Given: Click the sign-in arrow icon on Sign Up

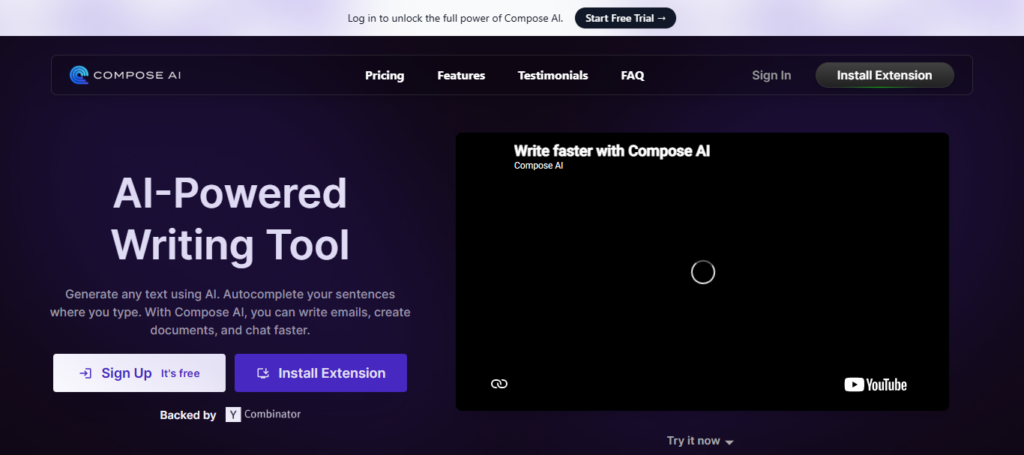Looking at the screenshot, I should pyautogui.click(x=85, y=373).
